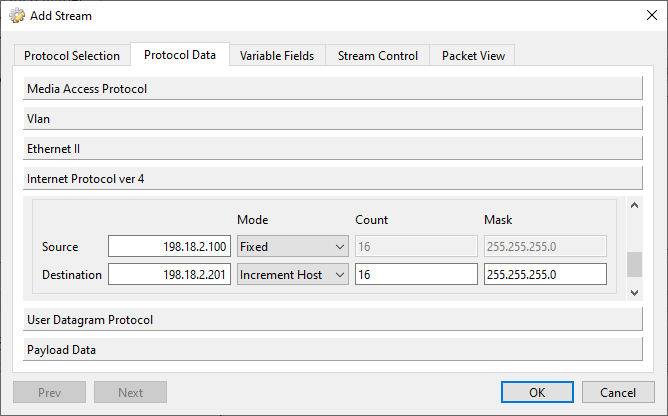Open the Destination Mode dropdown Increment Host
The width and height of the screenshot is (668, 416).
click(x=293, y=274)
